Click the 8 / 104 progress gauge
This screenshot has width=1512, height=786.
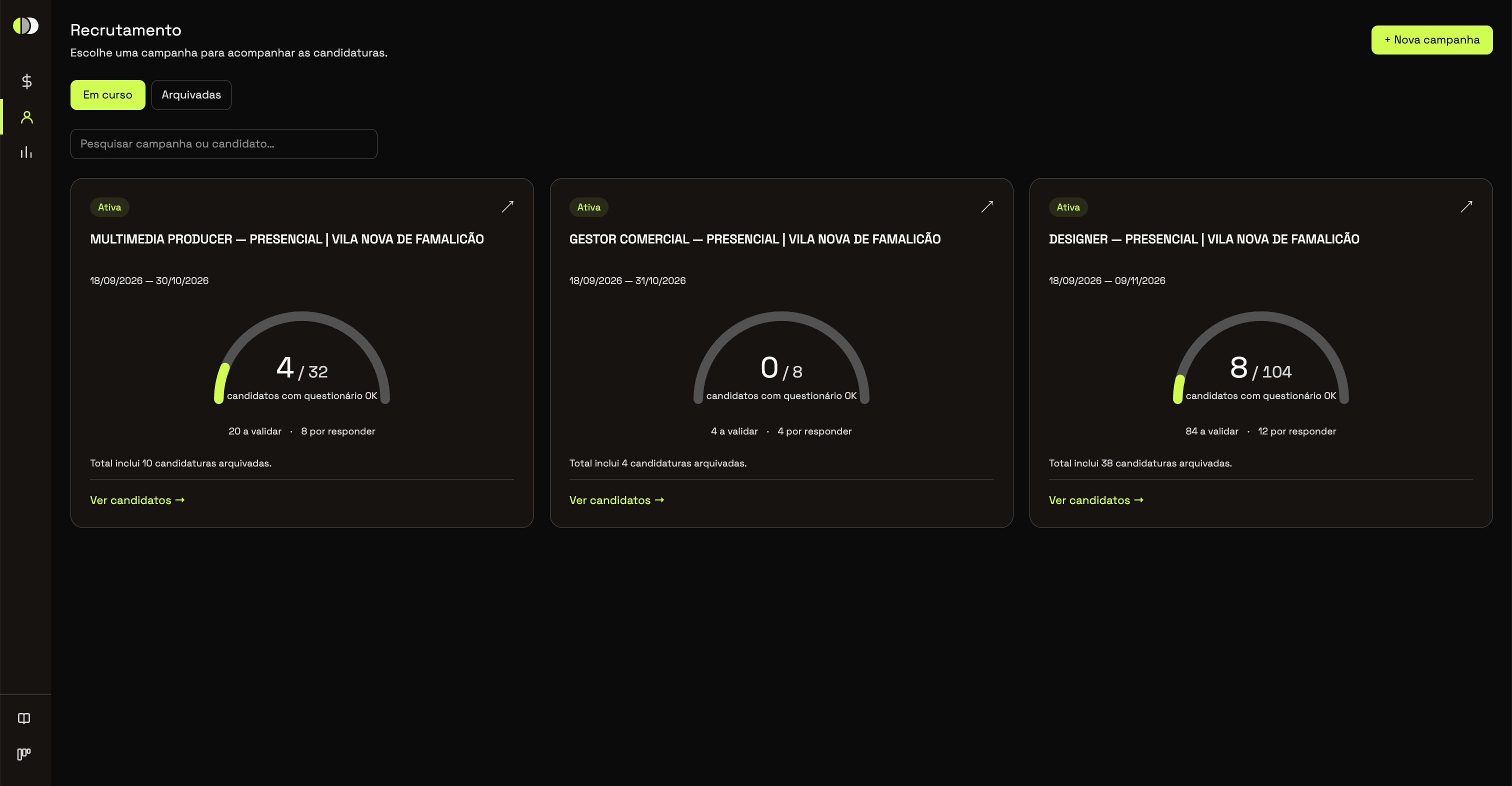point(1261,357)
